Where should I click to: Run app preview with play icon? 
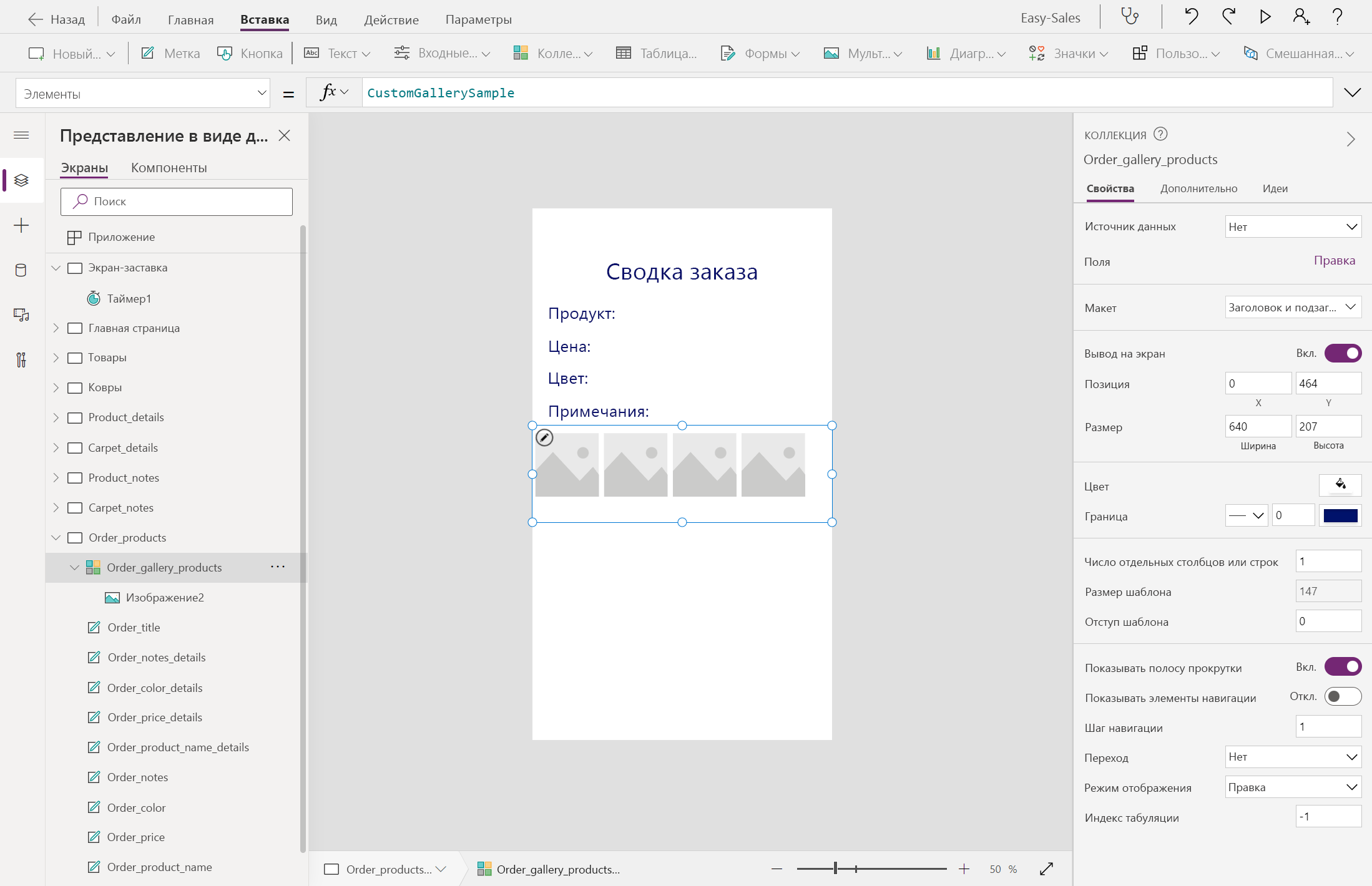[1265, 17]
